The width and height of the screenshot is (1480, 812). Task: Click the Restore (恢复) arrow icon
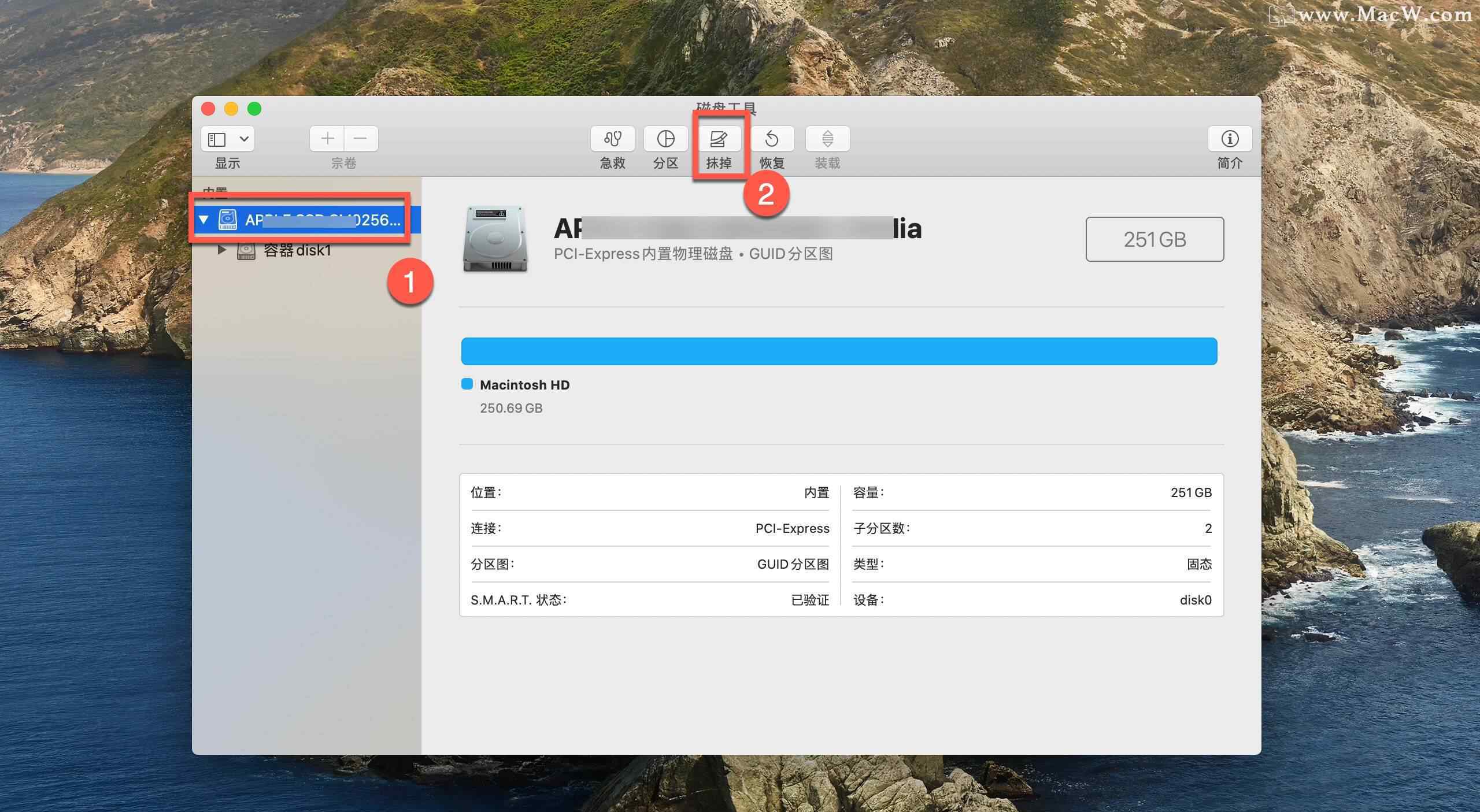[772, 139]
